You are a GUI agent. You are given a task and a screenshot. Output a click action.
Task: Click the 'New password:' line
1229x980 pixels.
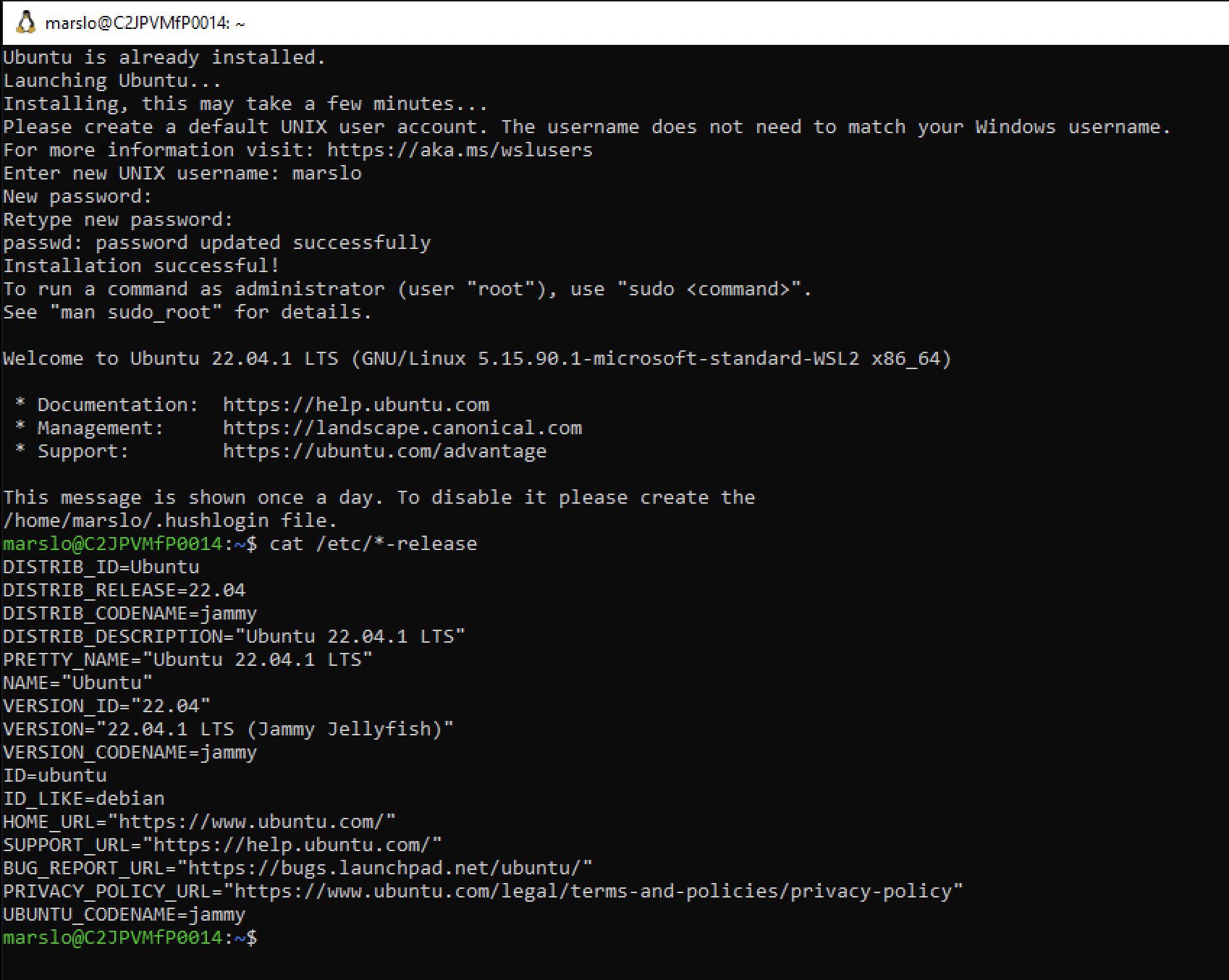[x=77, y=196]
